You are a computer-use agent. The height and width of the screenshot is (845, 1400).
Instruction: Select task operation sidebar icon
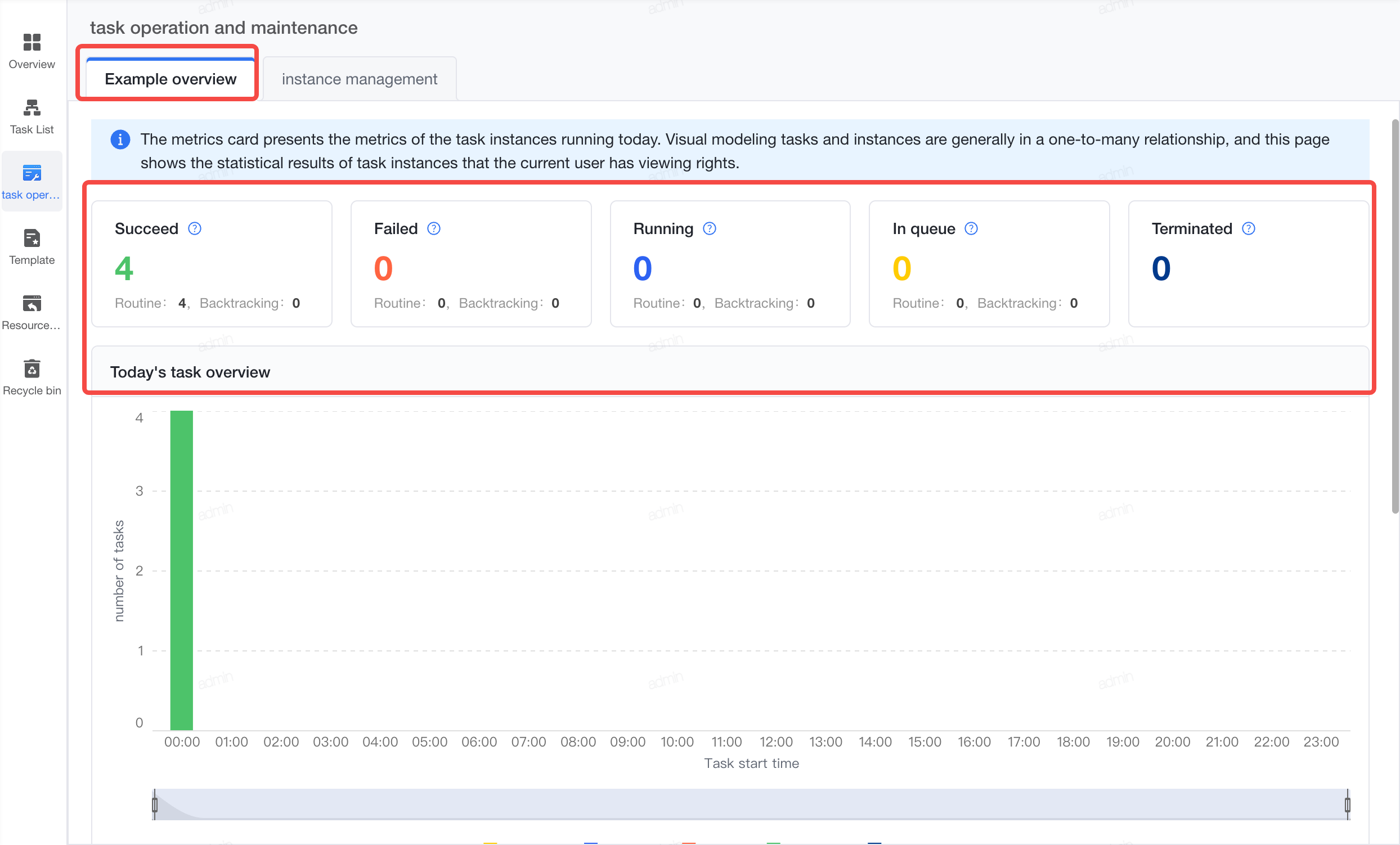pos(32,173)
